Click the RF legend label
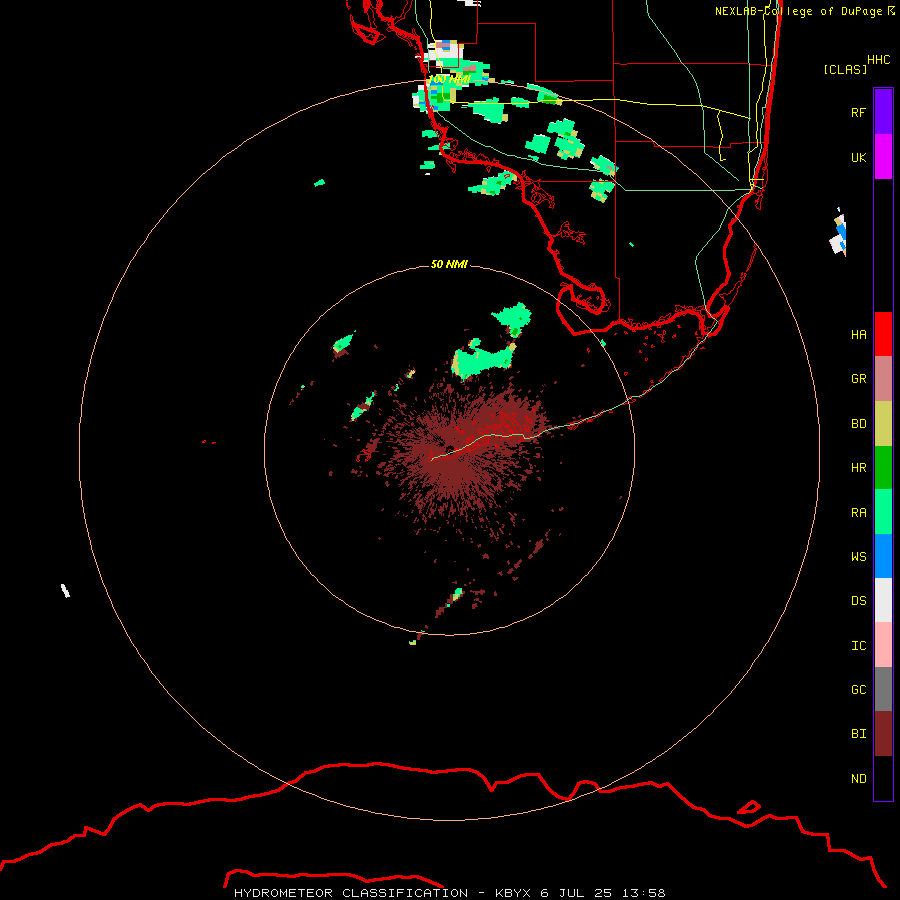 tap(859, 112)
